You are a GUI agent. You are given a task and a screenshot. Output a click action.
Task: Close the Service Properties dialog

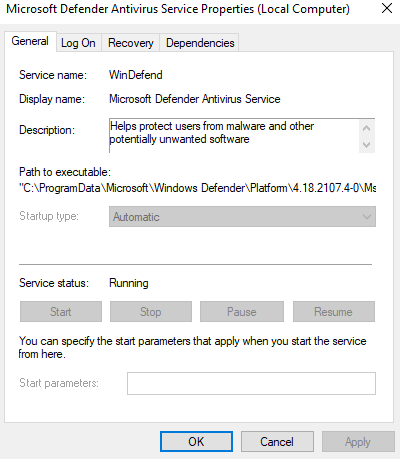point(387,9)
